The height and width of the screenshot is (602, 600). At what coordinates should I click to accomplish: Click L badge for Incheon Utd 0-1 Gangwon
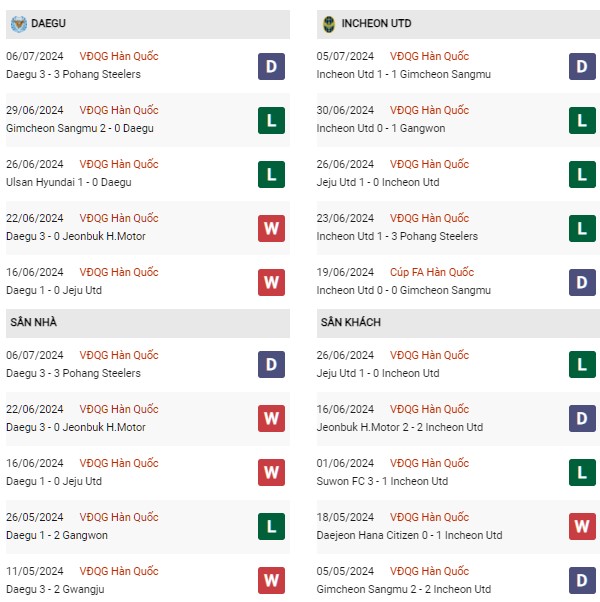point(582,121)
